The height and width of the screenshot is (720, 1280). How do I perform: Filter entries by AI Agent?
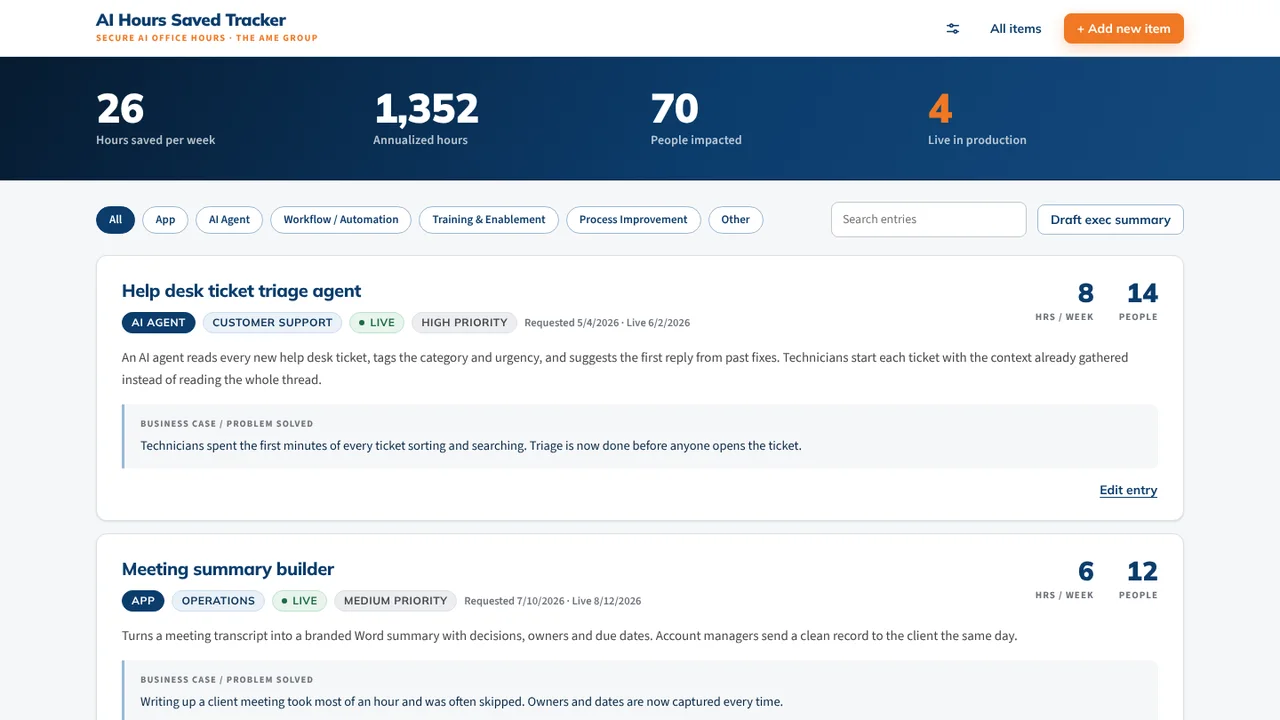click(x=229, y=220)
